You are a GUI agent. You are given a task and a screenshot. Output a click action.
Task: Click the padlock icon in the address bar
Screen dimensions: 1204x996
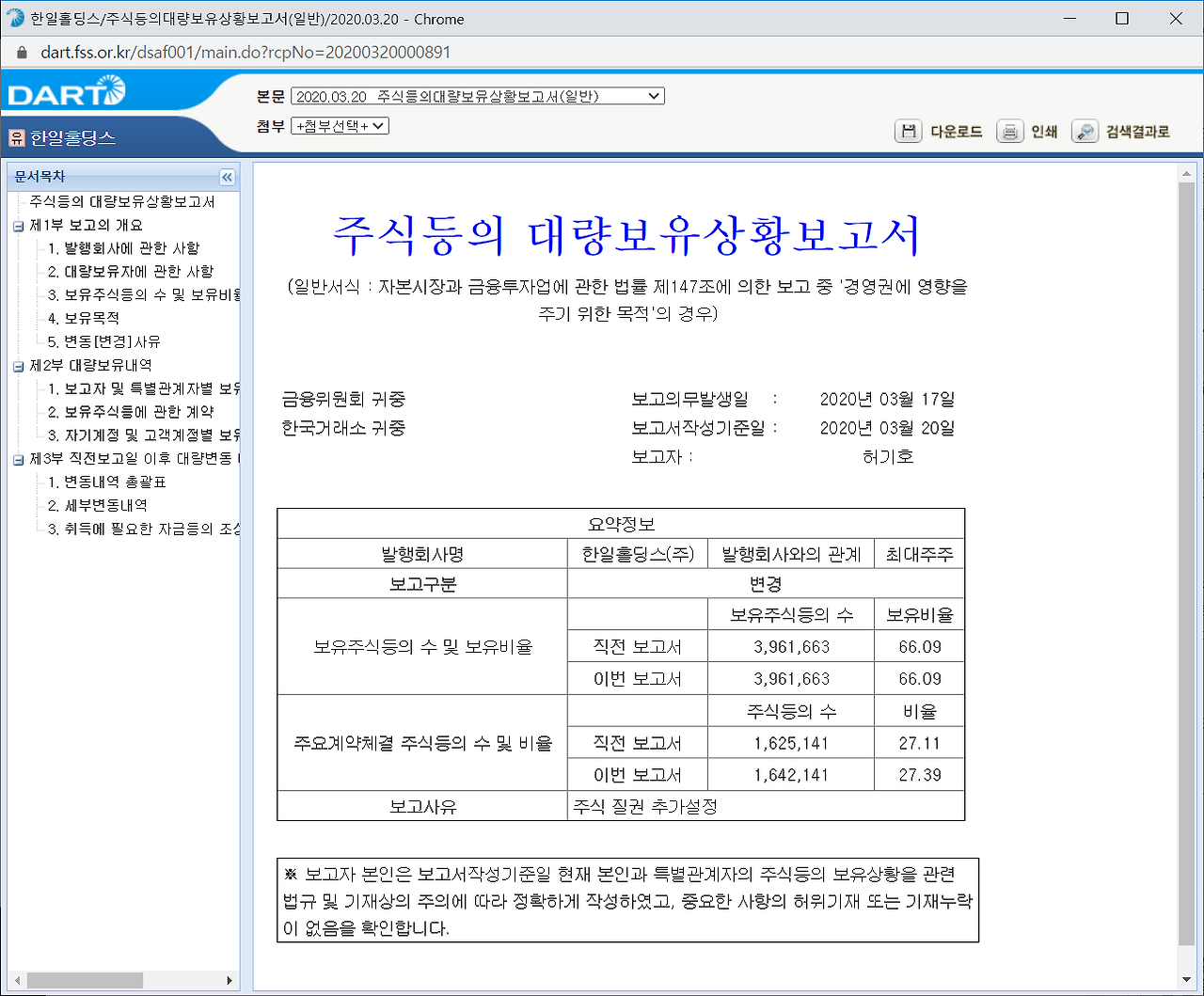[21, 53]
